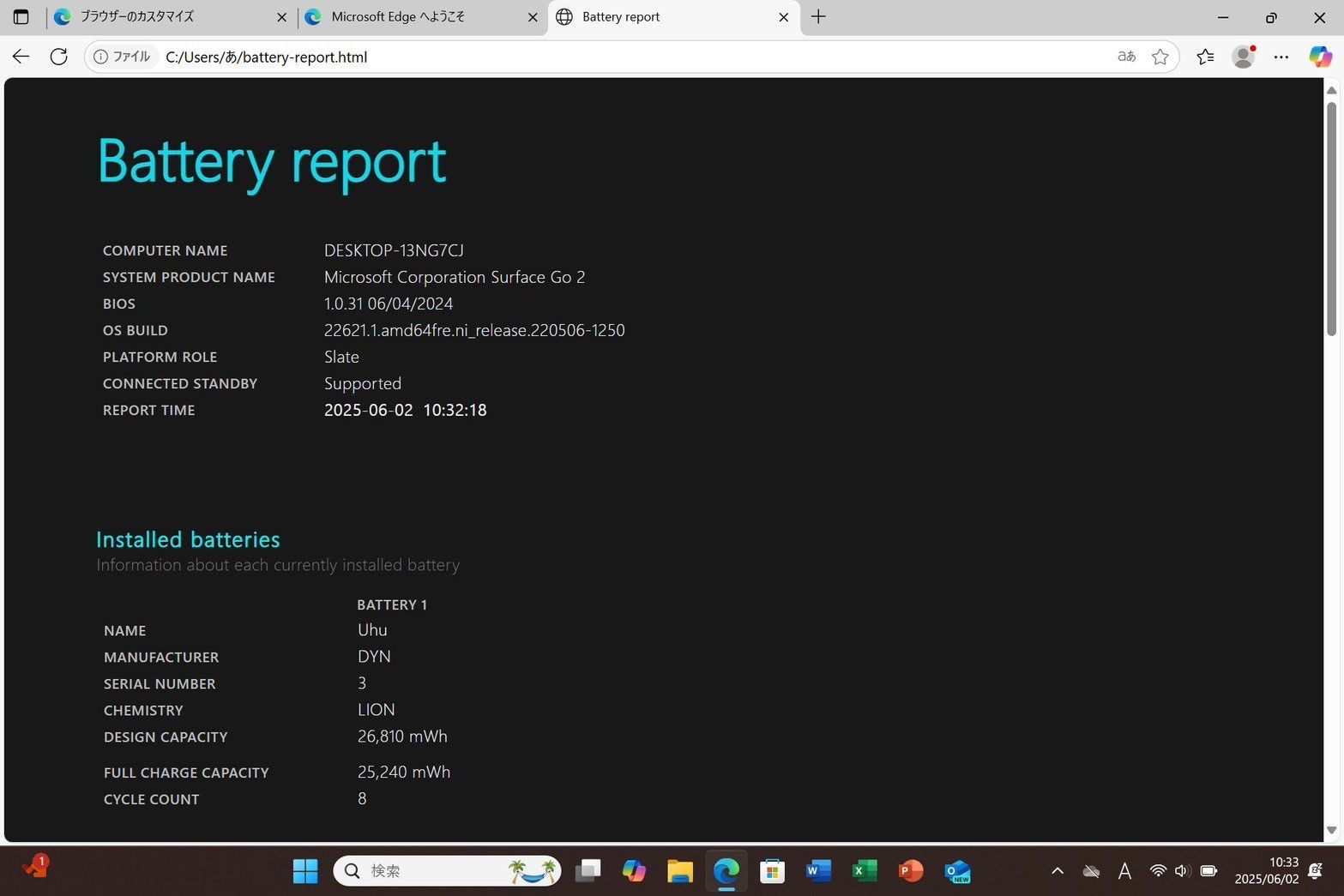
Task: Open a new tab with plus button
Action: click(818, 16)
